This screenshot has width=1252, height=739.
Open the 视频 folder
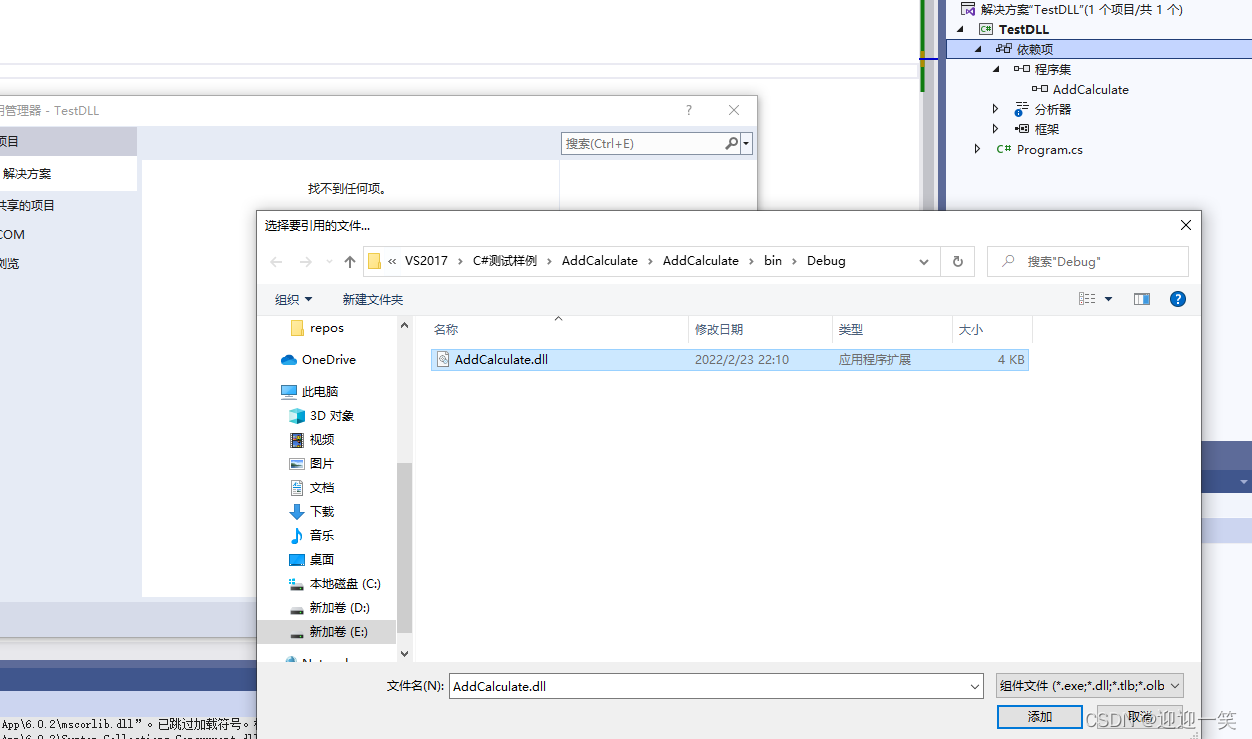311,439
